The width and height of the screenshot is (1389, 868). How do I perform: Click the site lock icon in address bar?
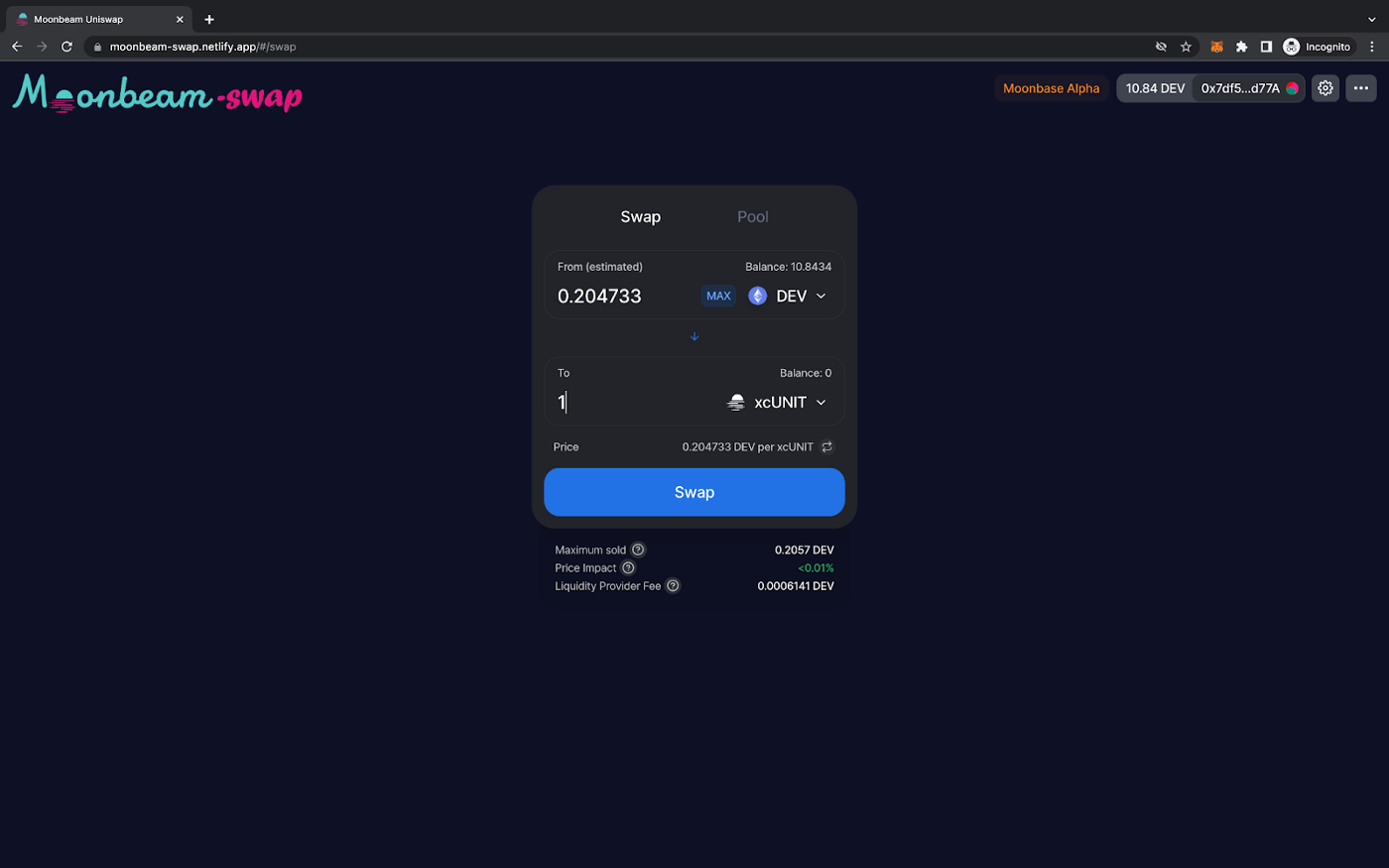[97, 47]
